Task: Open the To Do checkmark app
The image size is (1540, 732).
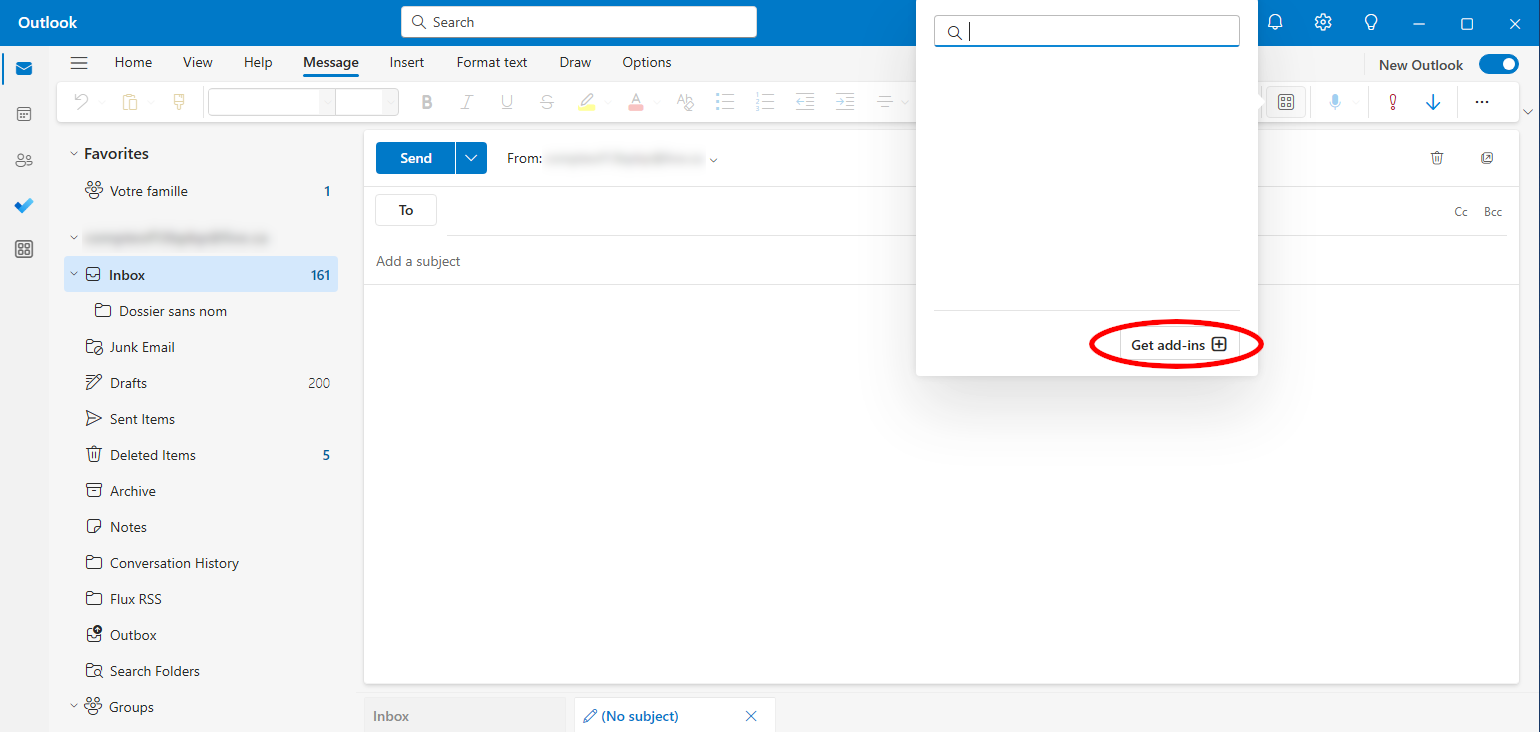Action: (x=24, y=205)
